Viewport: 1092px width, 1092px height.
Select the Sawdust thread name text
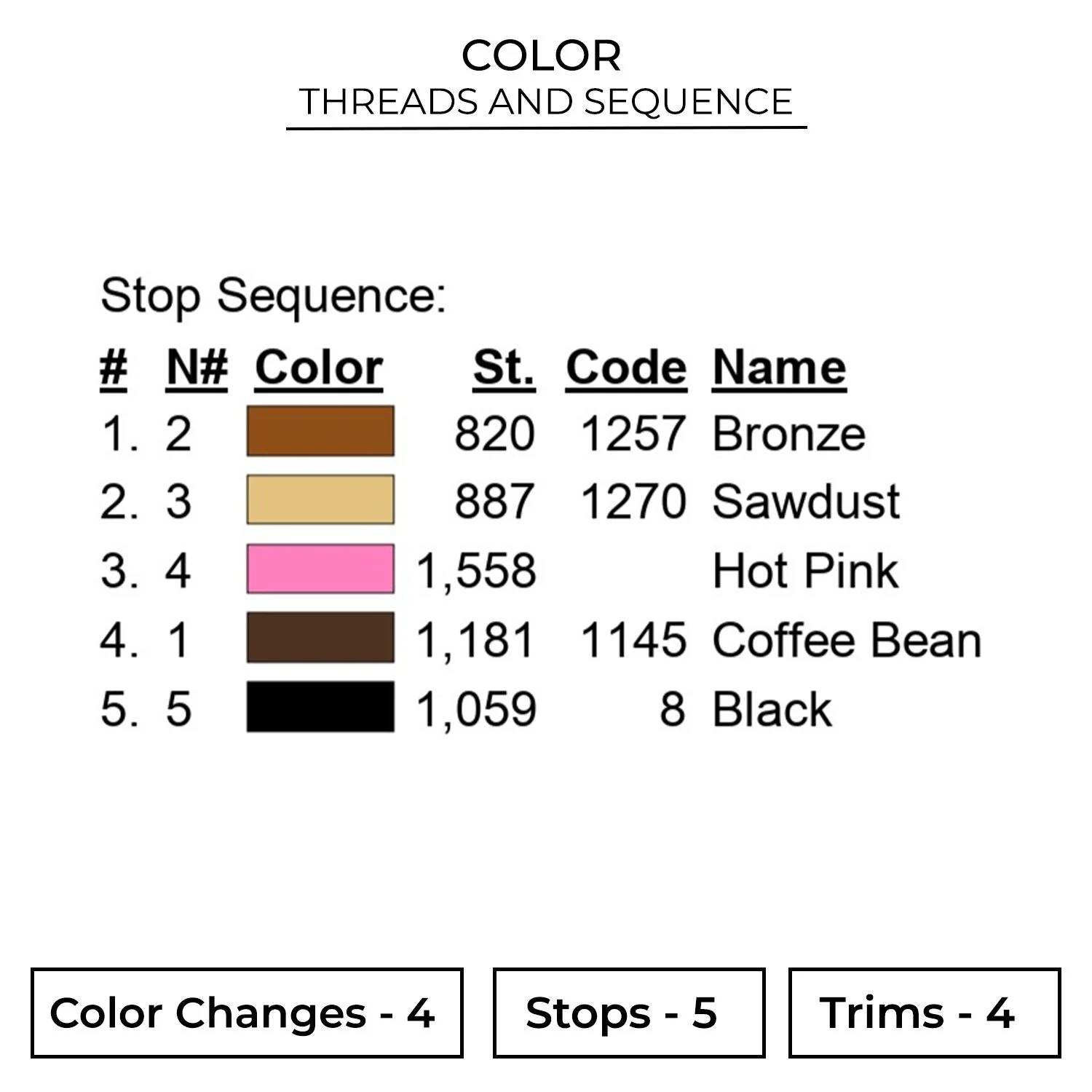point(806,502)
